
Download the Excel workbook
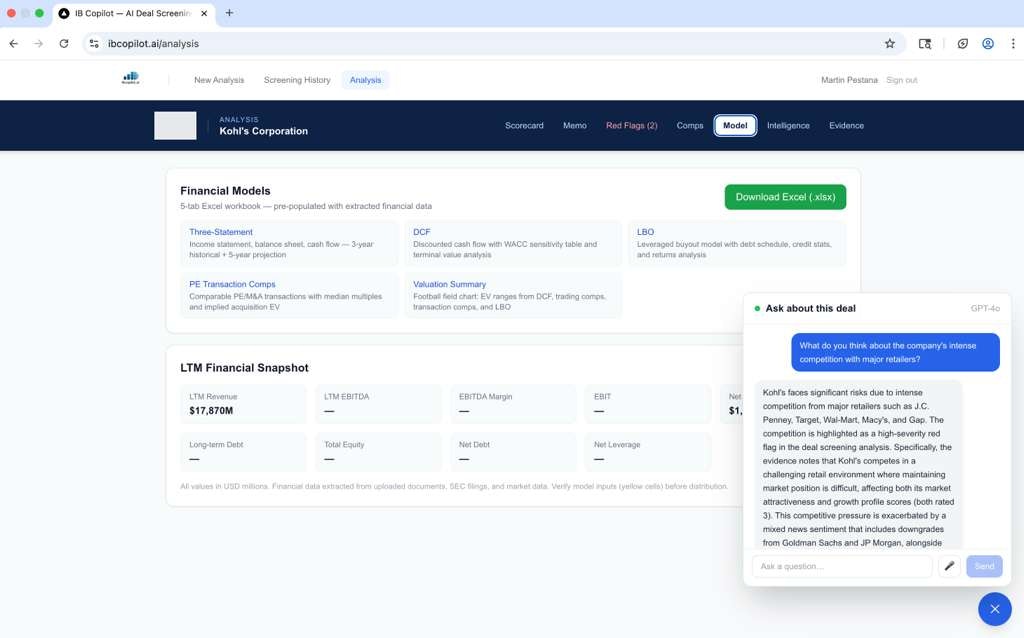pos(785,197)
